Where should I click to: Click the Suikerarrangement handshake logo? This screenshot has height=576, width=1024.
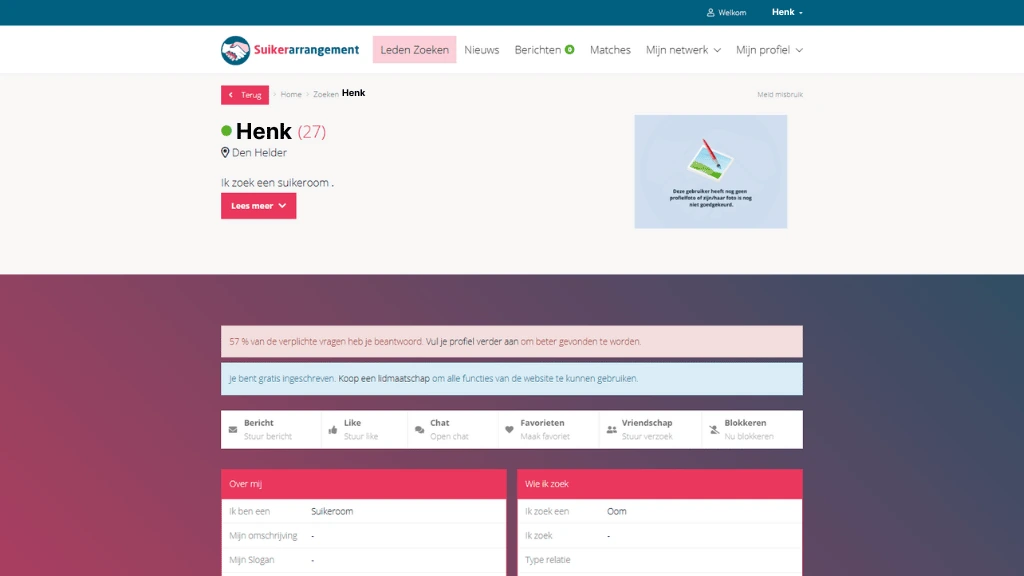pos(236,50)
